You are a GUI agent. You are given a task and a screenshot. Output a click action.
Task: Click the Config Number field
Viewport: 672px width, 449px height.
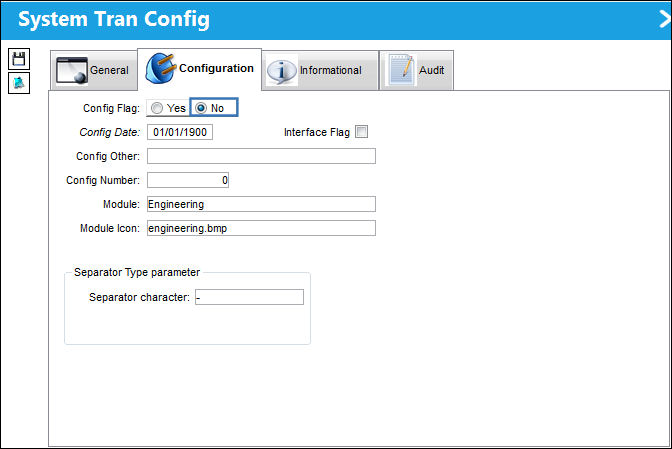point(188,180)
